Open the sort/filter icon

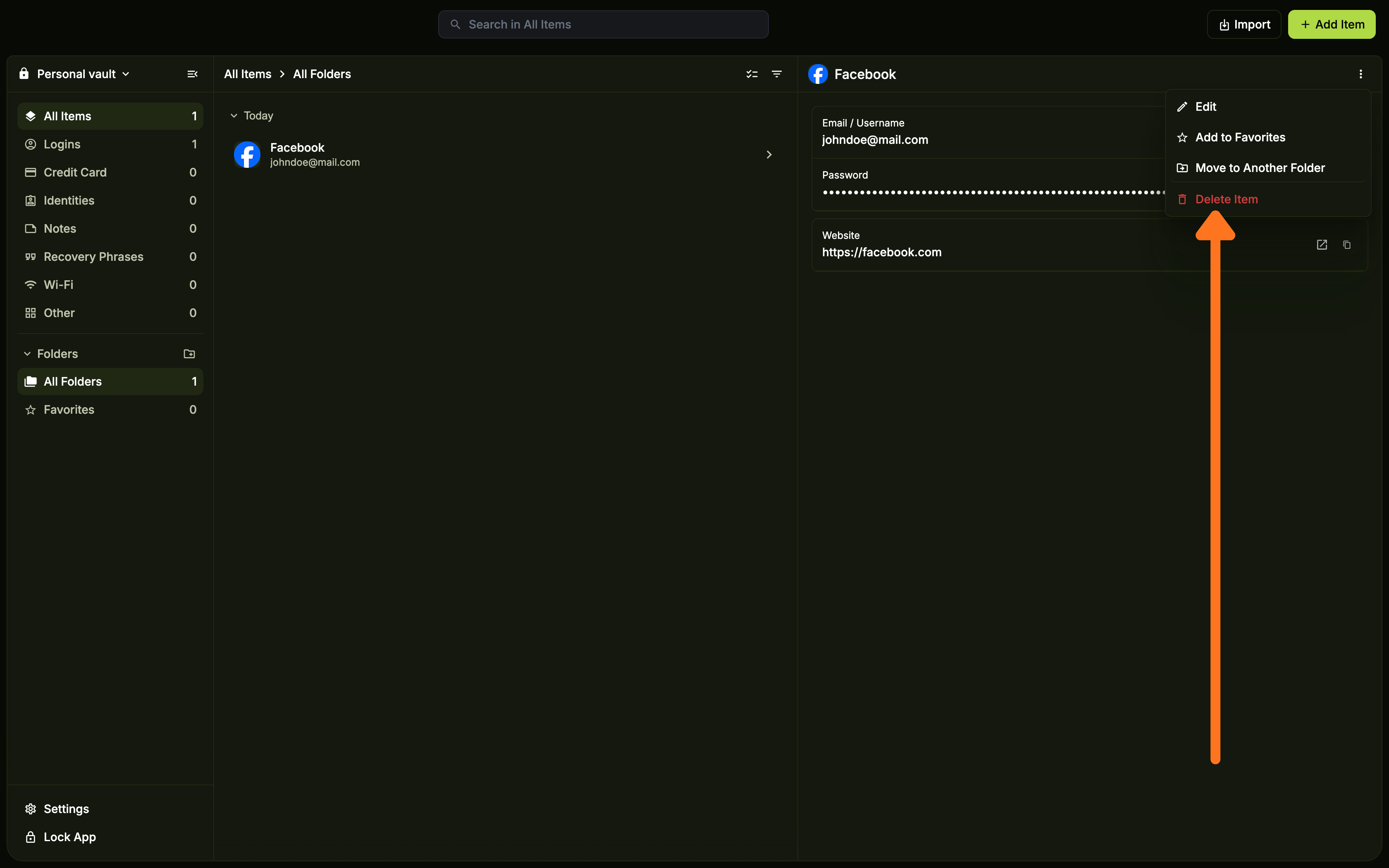(777, 74)
